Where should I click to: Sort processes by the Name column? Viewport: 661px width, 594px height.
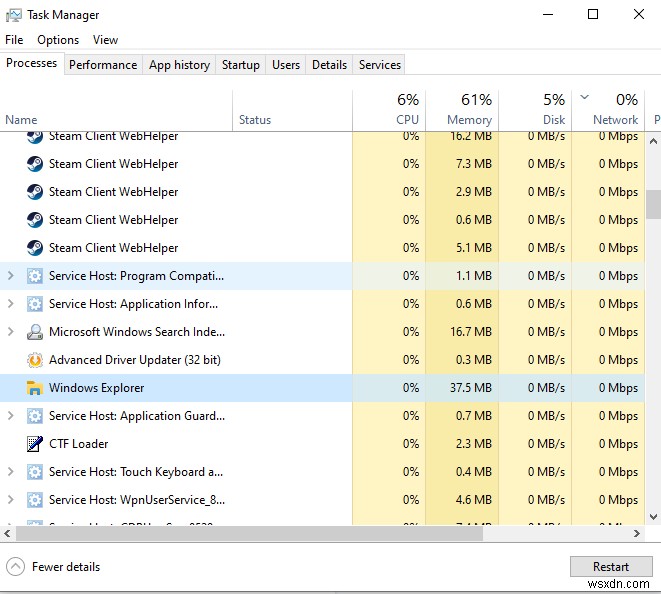(116, 110)
